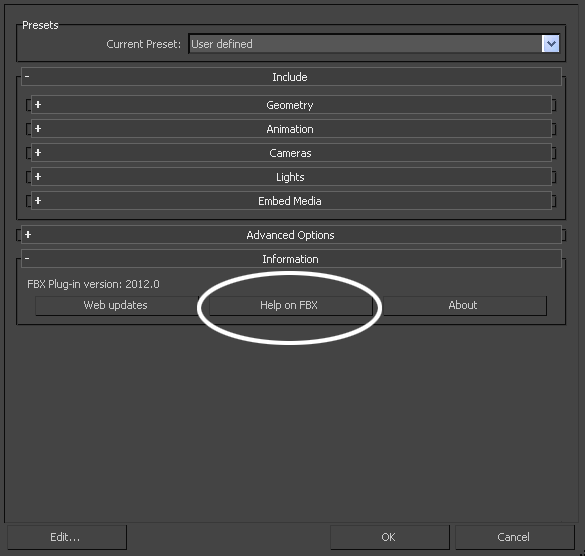Viewport: 585px width, 556px height.
Task: Expand Geometry with its plus icon
Action: click(x=38, y=104)
